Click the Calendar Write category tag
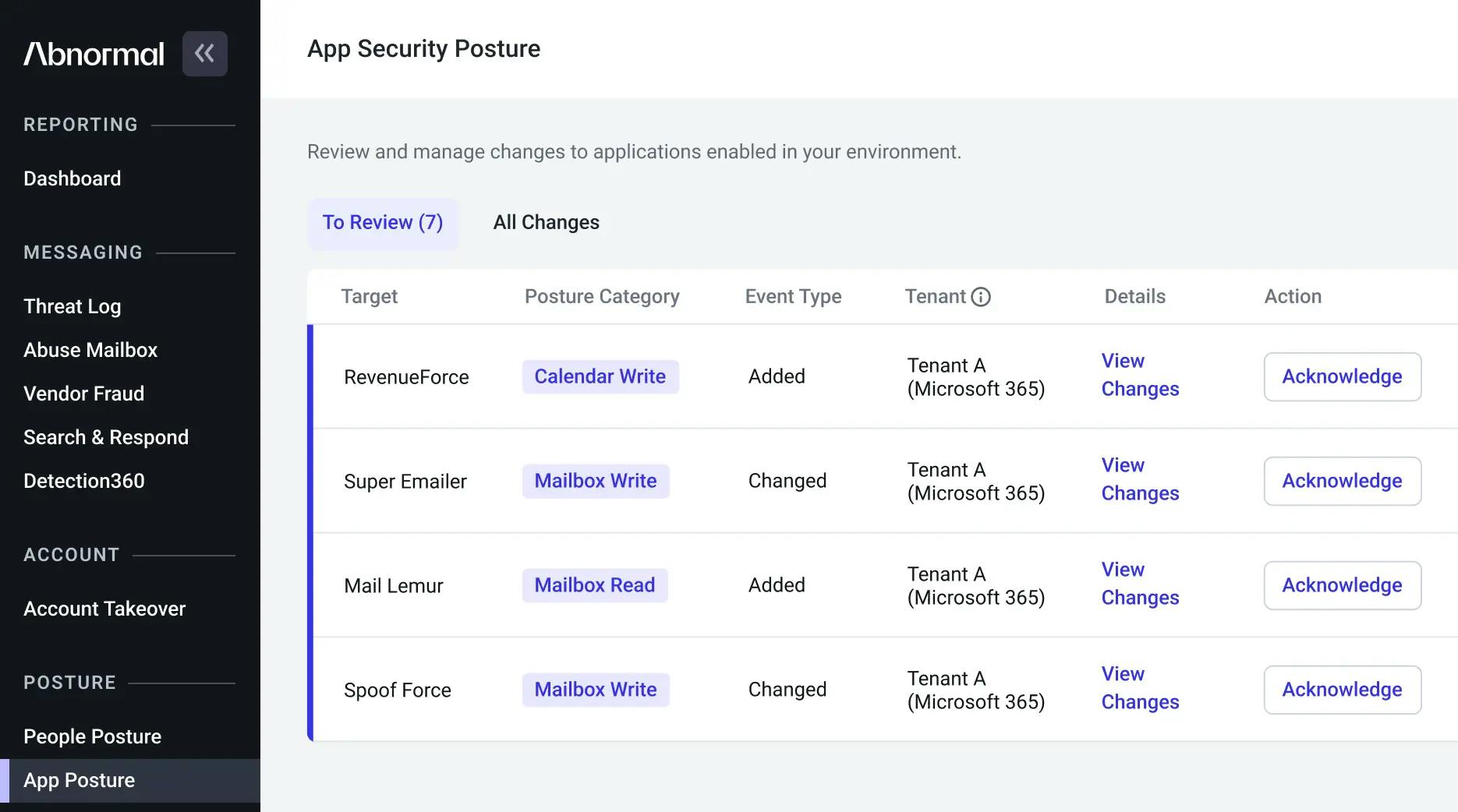 click(x=600, y=377)
